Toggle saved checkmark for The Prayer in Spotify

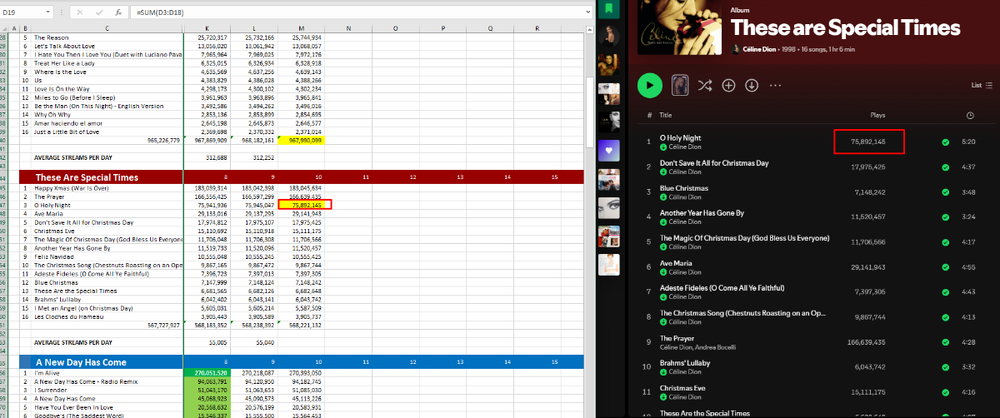coord(945,343)
